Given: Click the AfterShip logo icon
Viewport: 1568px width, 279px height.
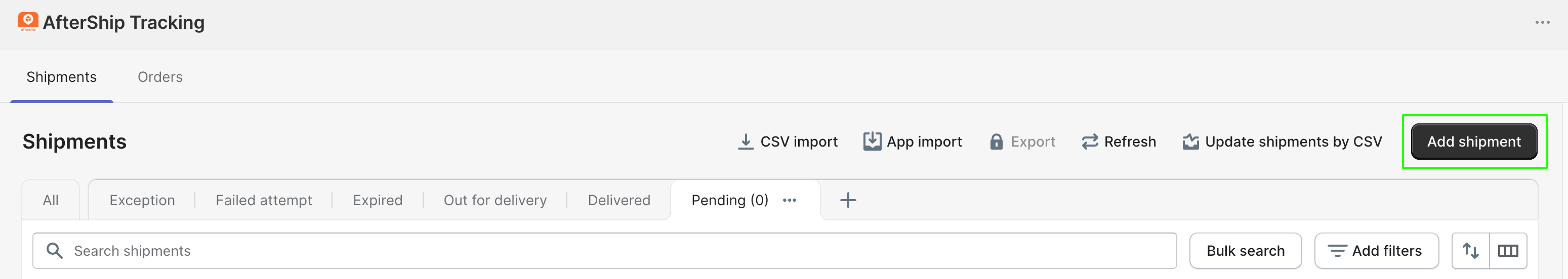Looking at the screenshot, I should 28,21.
